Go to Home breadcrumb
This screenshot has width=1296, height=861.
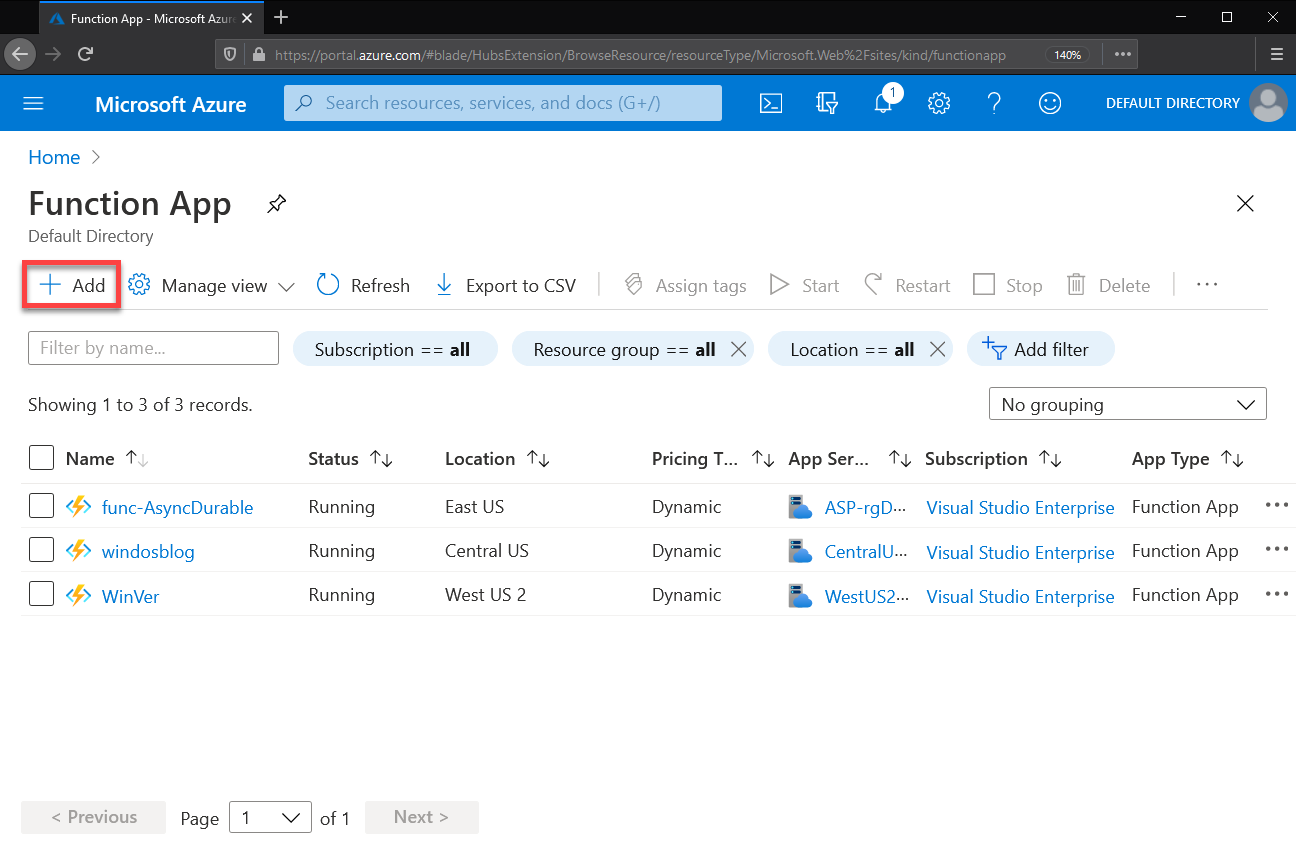click(x=54, y=157)
